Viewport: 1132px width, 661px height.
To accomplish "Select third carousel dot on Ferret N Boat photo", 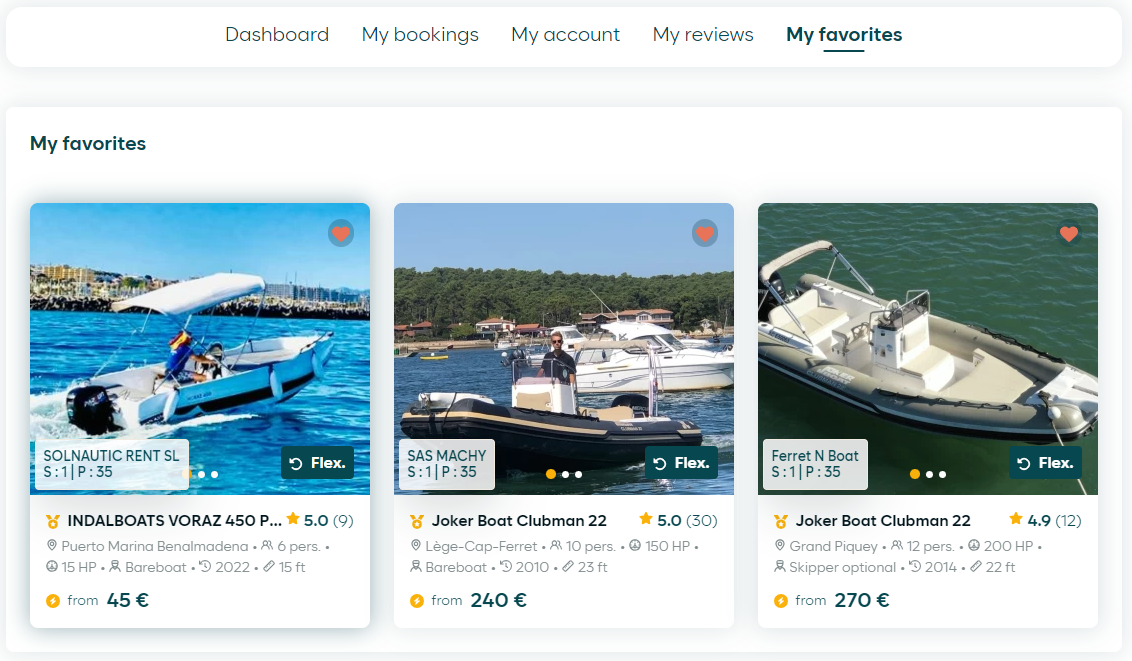I will coord(942,475).
